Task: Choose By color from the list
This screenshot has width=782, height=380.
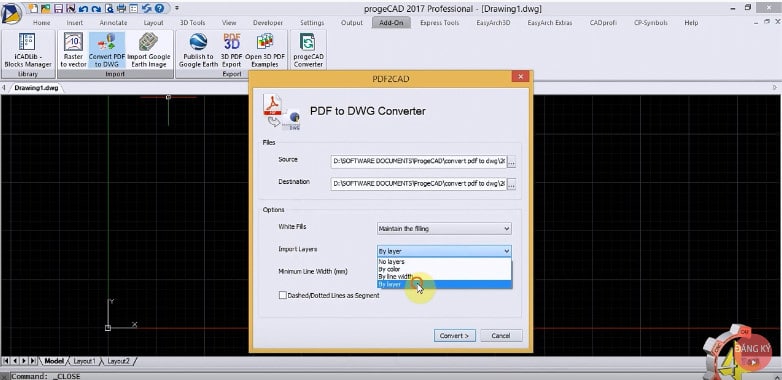Action: (x=444, y=269)
